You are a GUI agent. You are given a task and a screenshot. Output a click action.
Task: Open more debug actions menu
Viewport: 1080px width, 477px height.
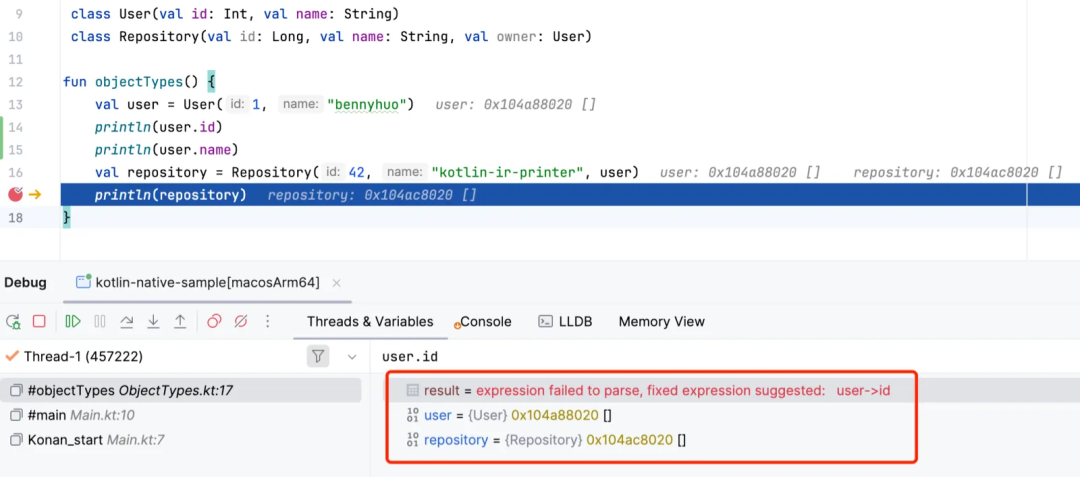267,321
